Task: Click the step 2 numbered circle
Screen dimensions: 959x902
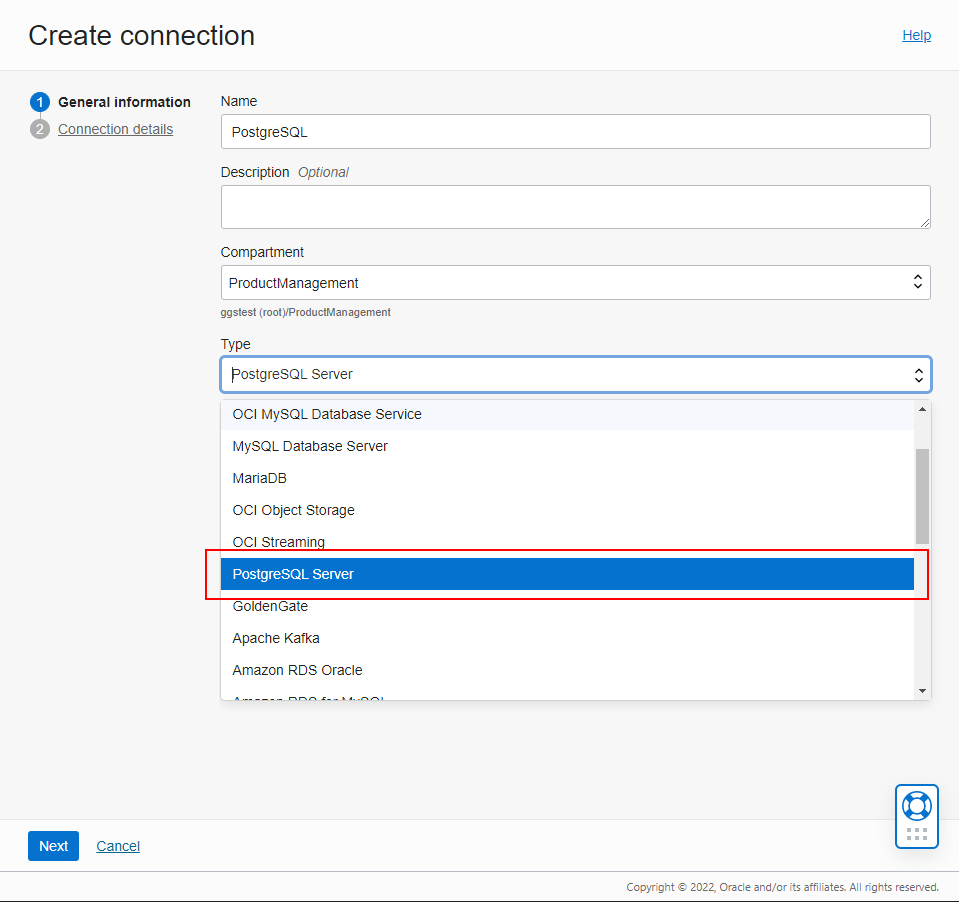Action: [39, 129]
